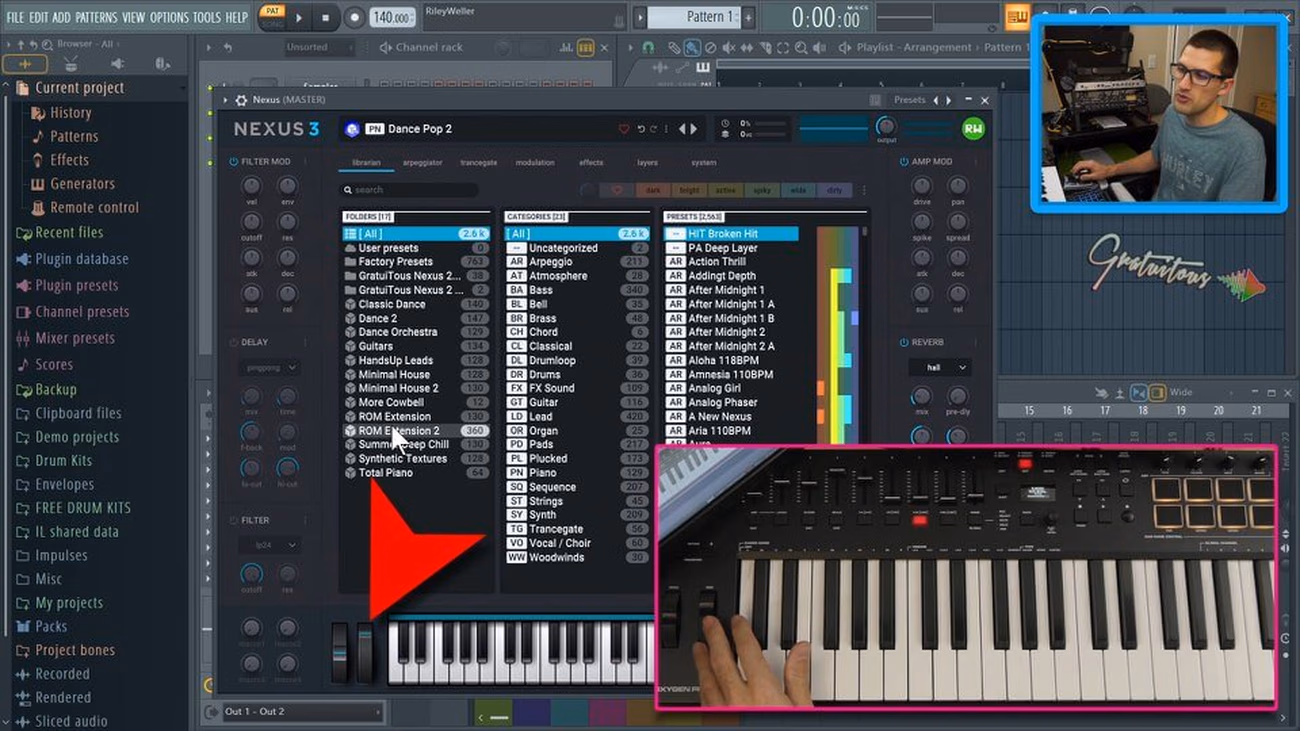Select the 'Arpeggio' category
This screenshot has width=1300, height=731.
(x=576, y=262)
